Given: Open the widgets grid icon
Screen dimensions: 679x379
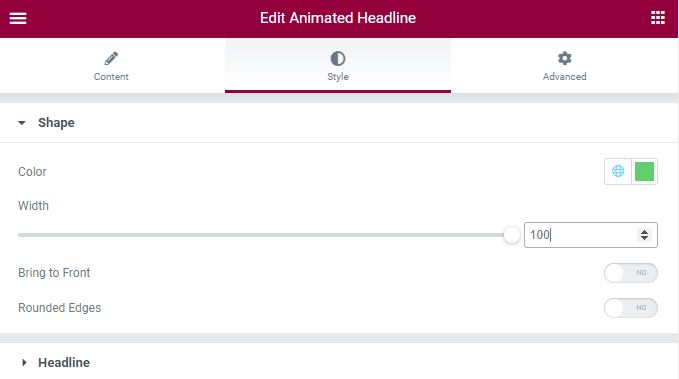Looking at the screenshot, I should tap(658, 18).
